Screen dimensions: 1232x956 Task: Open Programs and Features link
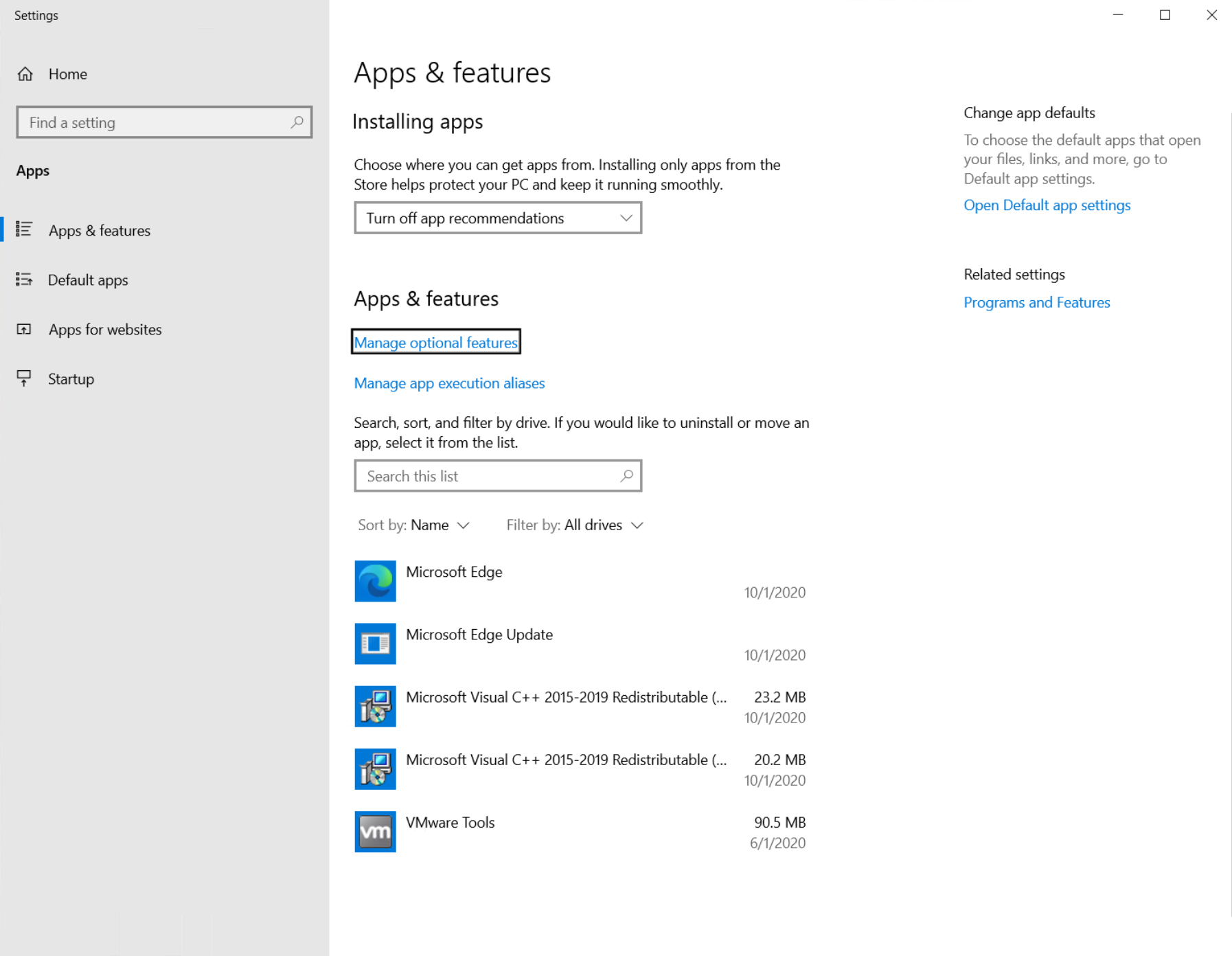pyautogui.click(x=1036, y=302)
